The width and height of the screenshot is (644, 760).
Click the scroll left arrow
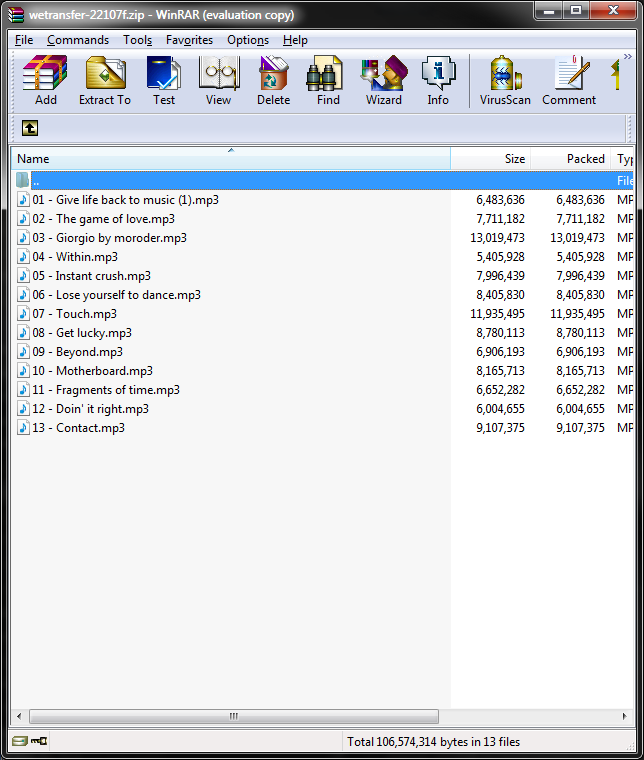[x=19, y=716]
